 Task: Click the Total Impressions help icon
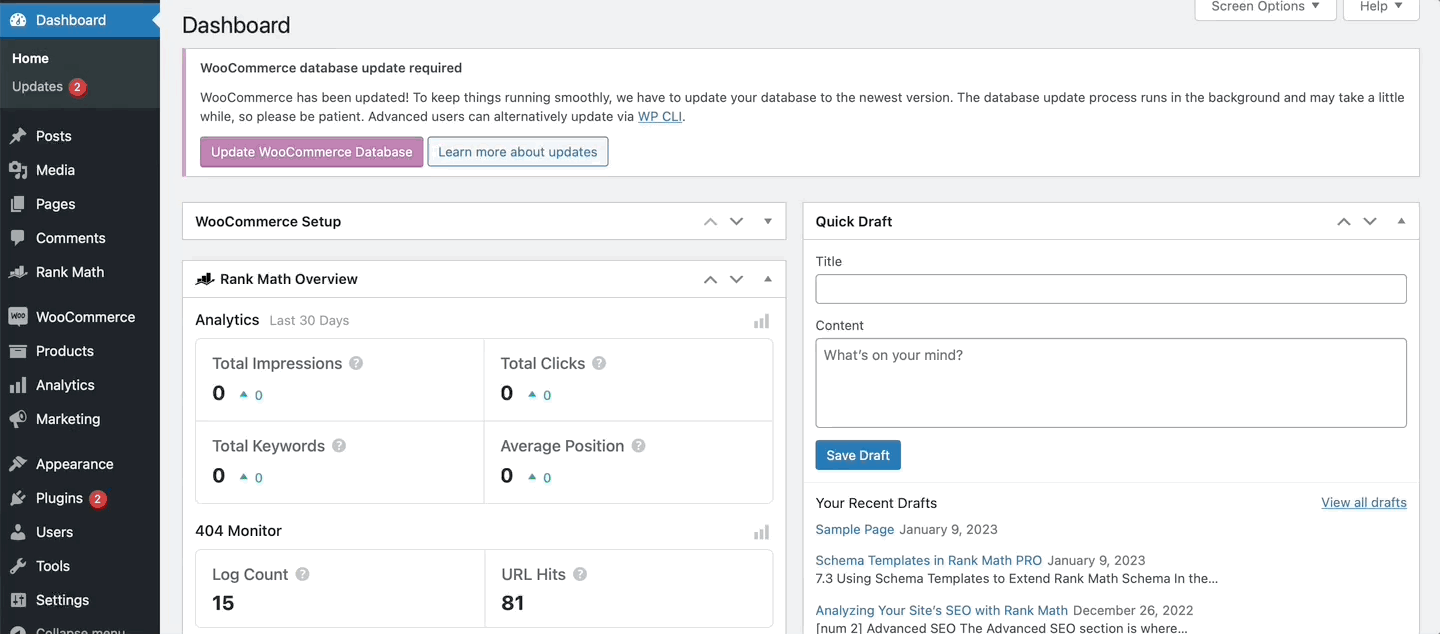click(x=356, y=363)
